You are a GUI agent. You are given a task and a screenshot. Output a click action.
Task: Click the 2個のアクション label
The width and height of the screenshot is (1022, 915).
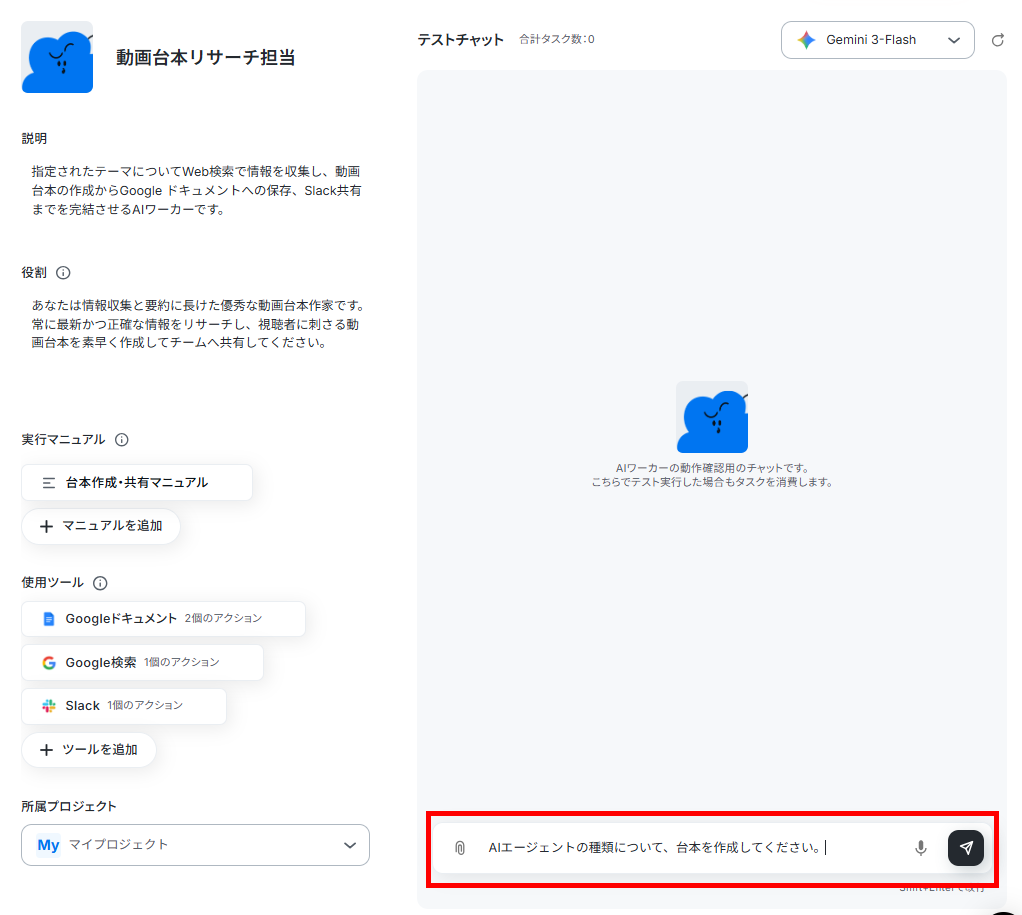[223, 618]
